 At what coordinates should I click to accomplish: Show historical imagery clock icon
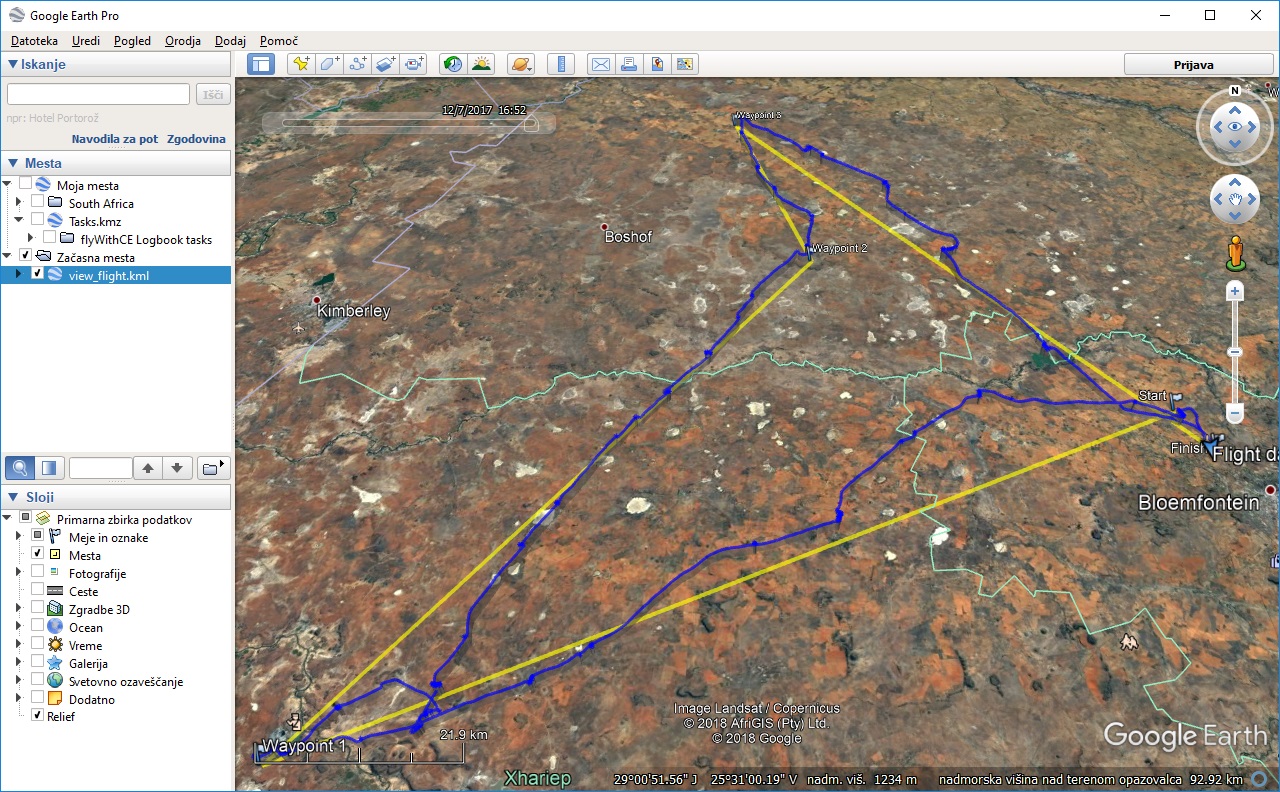[x=453, y=64]
